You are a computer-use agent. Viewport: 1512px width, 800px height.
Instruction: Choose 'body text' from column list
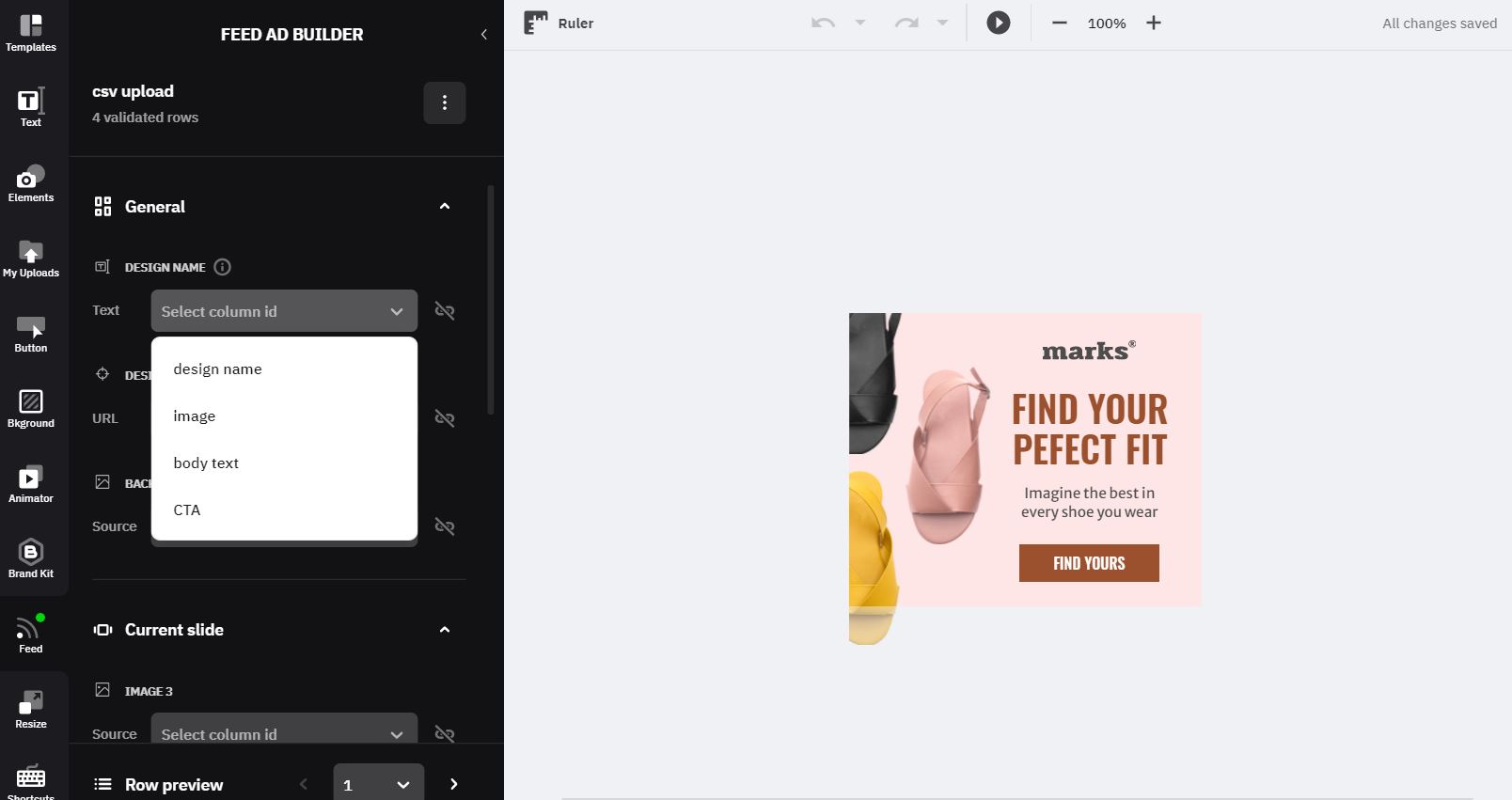(x=206, y=463)
